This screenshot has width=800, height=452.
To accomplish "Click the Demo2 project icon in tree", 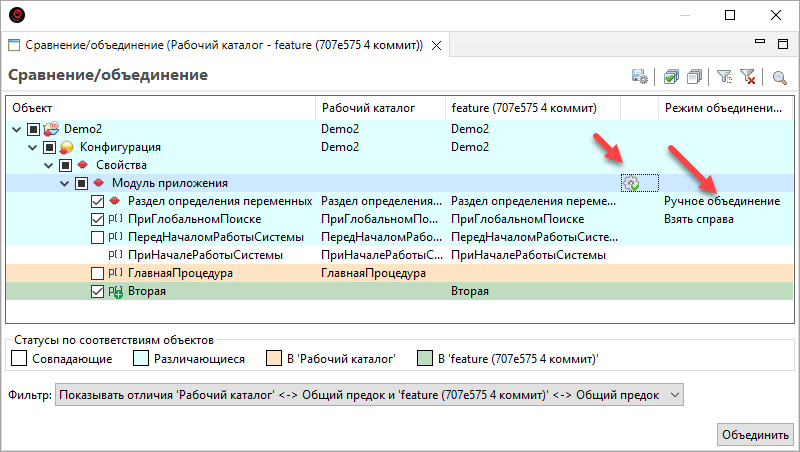I will pos(52,129).
